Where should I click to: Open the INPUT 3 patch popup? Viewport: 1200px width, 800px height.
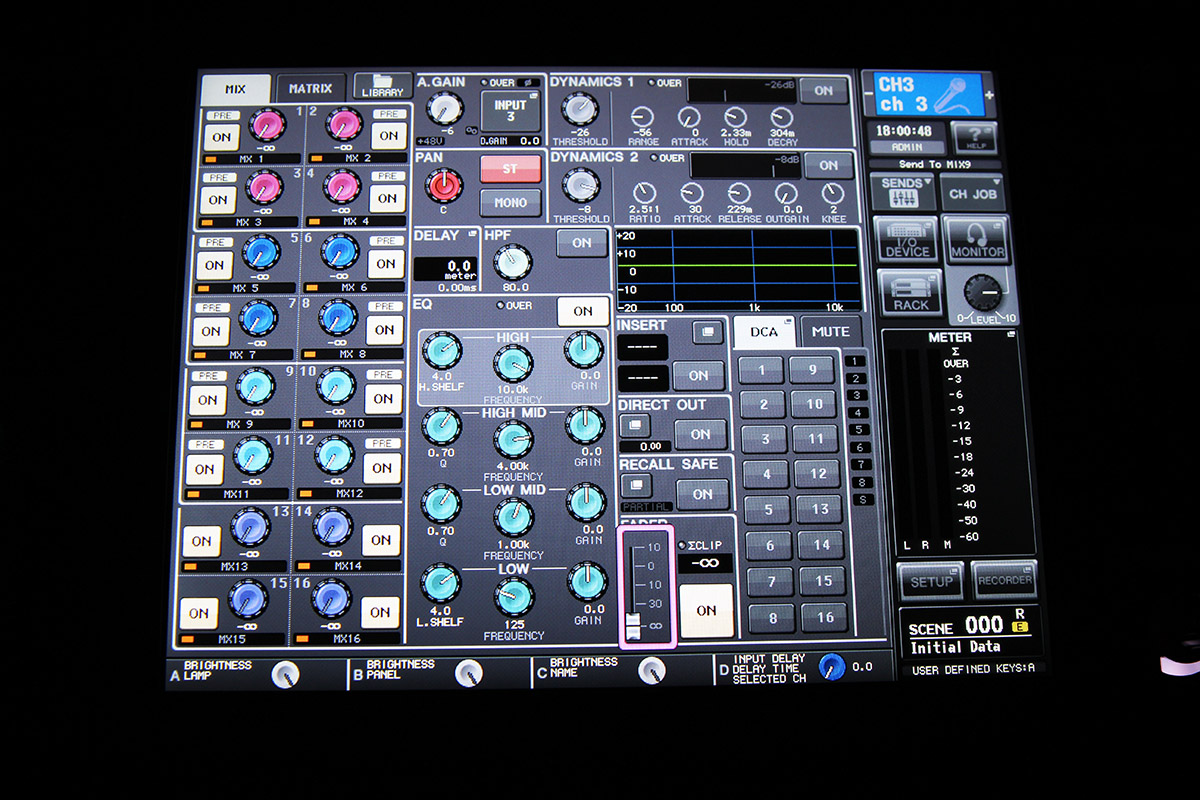click(x=509, y=111)
